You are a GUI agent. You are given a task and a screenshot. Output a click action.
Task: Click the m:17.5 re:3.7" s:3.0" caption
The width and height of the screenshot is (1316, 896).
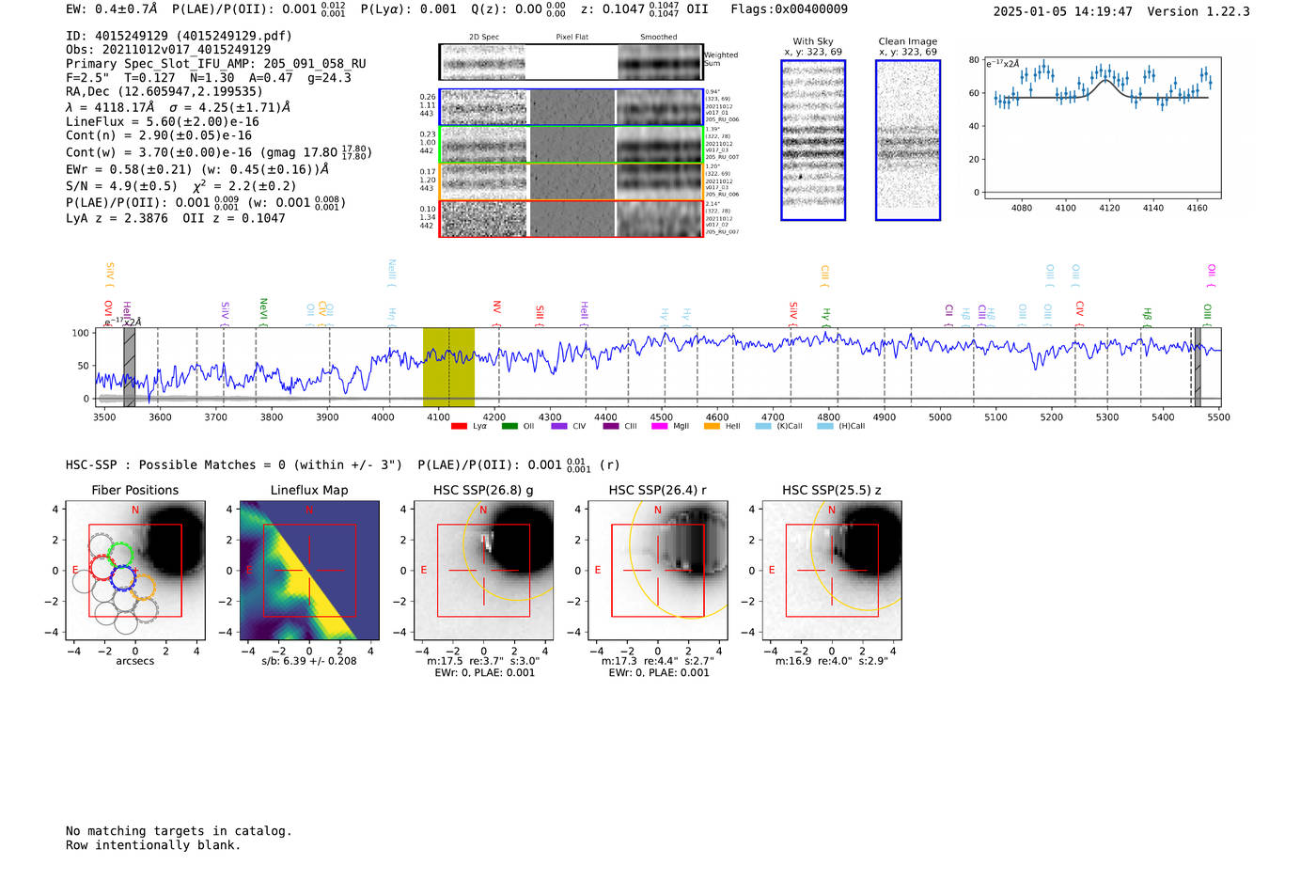483,661
